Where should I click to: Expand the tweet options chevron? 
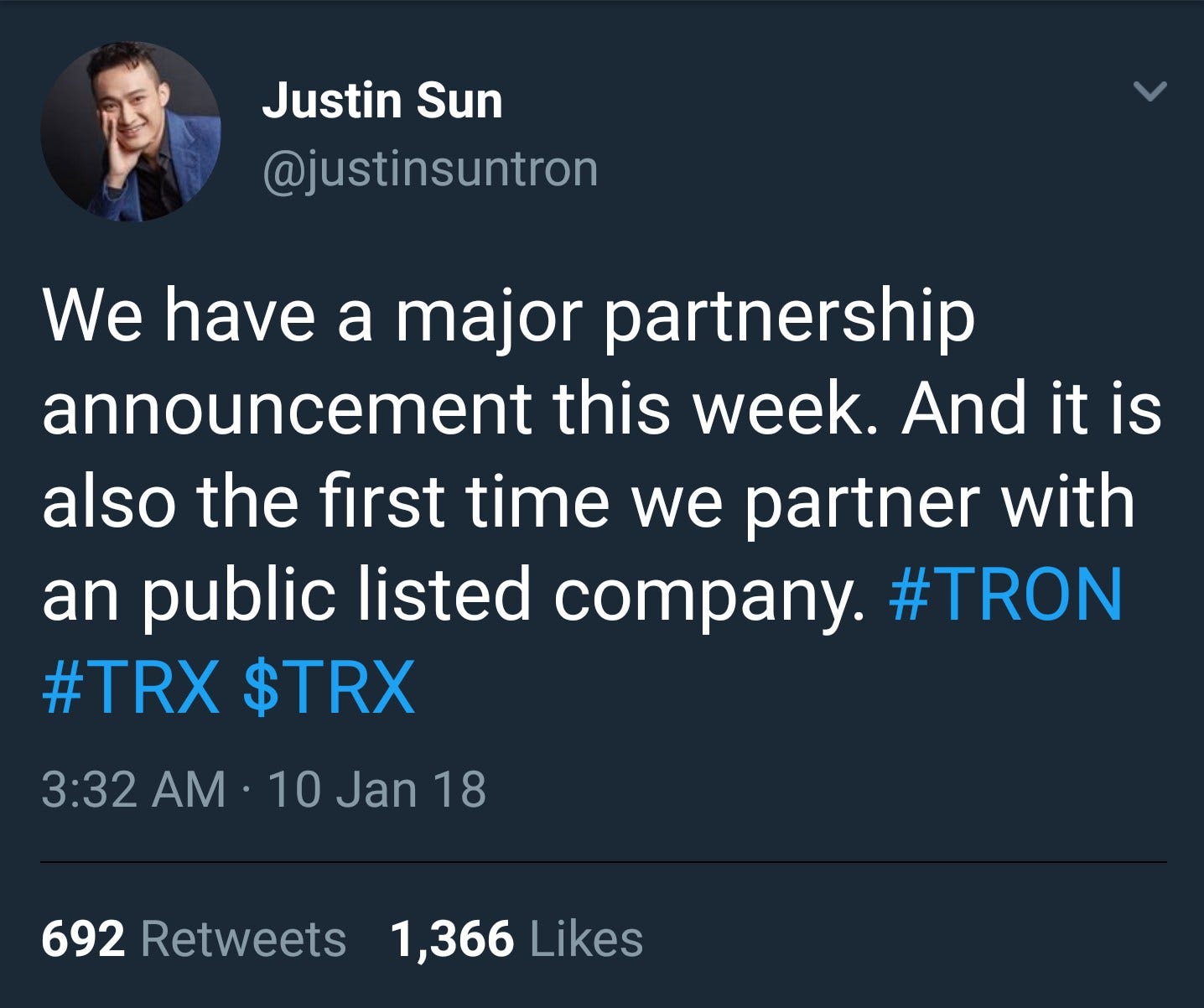(x=1150, y=91)
